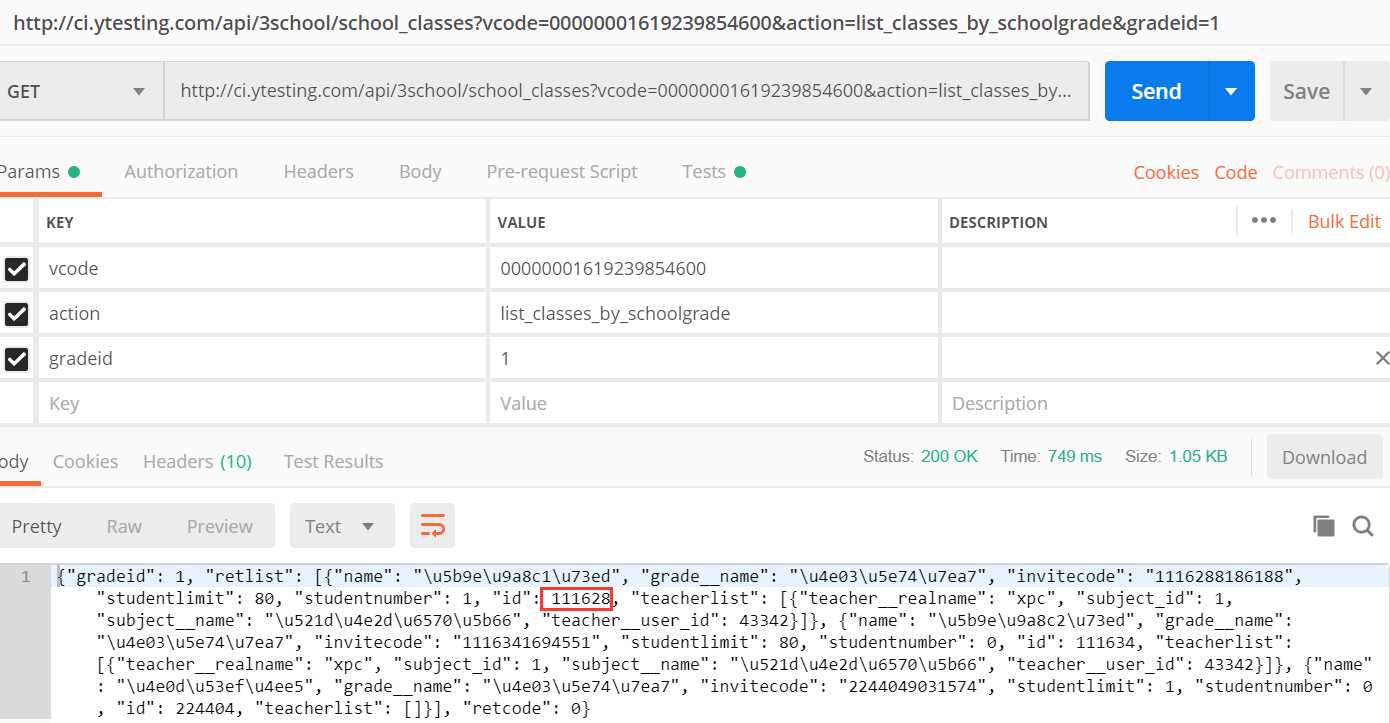Expand the Send button dropdown arrow
Viewport: 1390px width, 723px height.
tap(1231, 91)
